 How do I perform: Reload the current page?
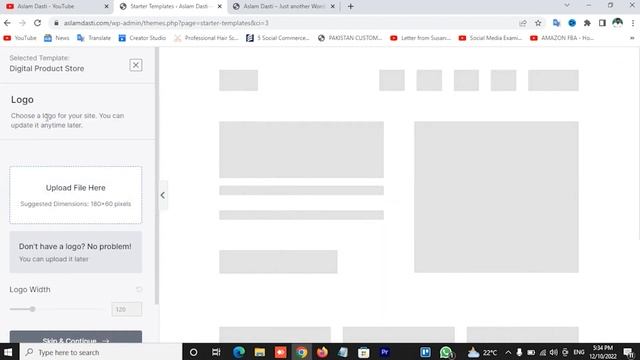click(x=37, y=23)
